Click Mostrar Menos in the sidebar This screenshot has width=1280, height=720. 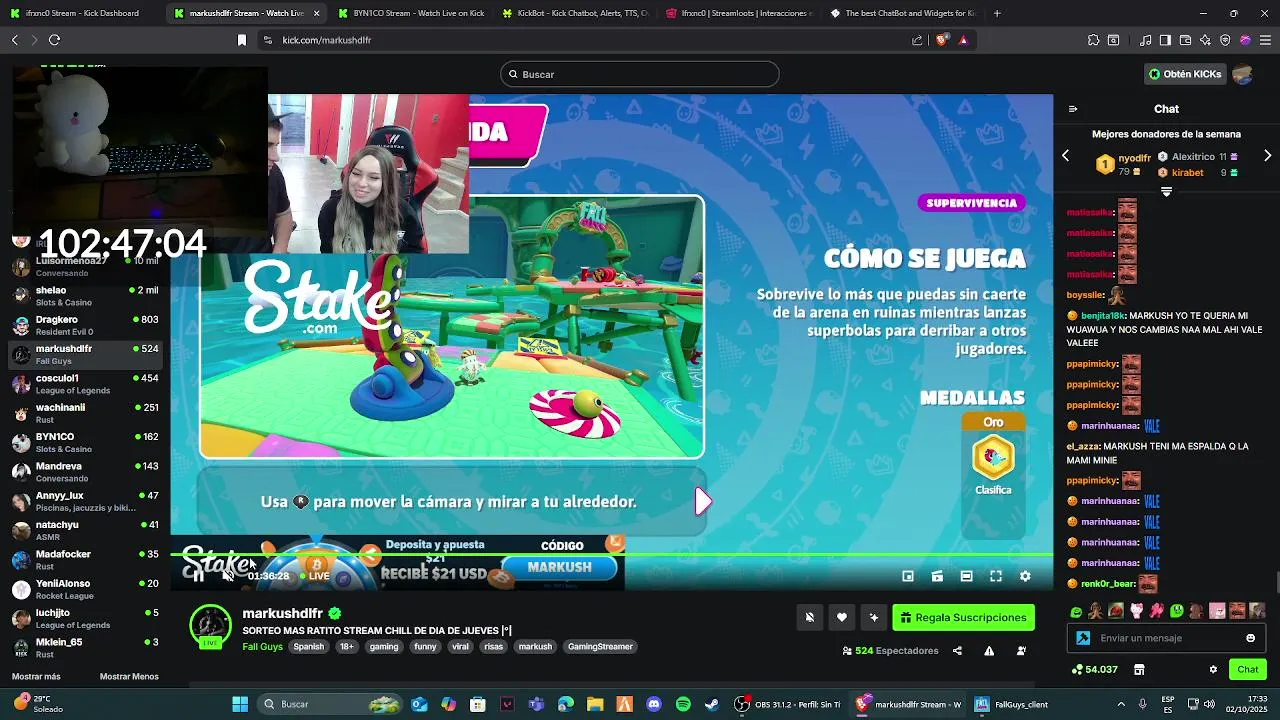[129, 677]
